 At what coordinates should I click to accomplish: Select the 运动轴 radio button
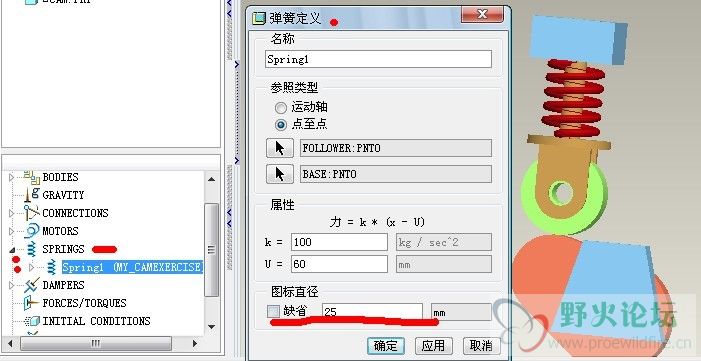click(281, 108)
